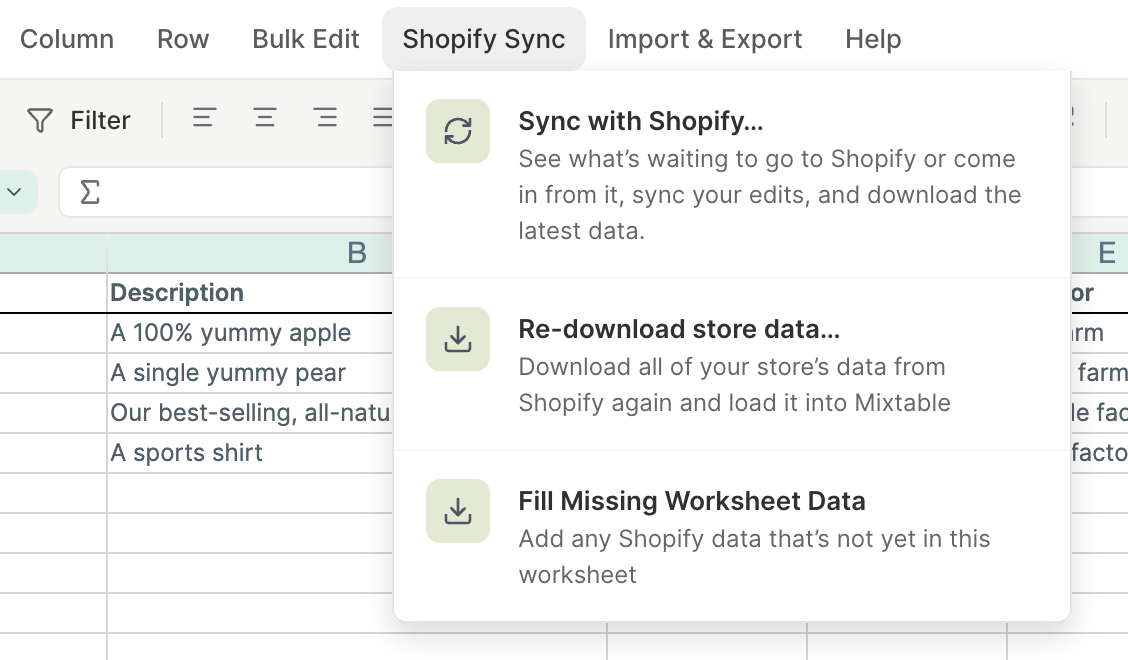The height and width of the screenshot is (660, 1128).
Task: Click the Filter label in toolbar
Action: pos(100,120)
